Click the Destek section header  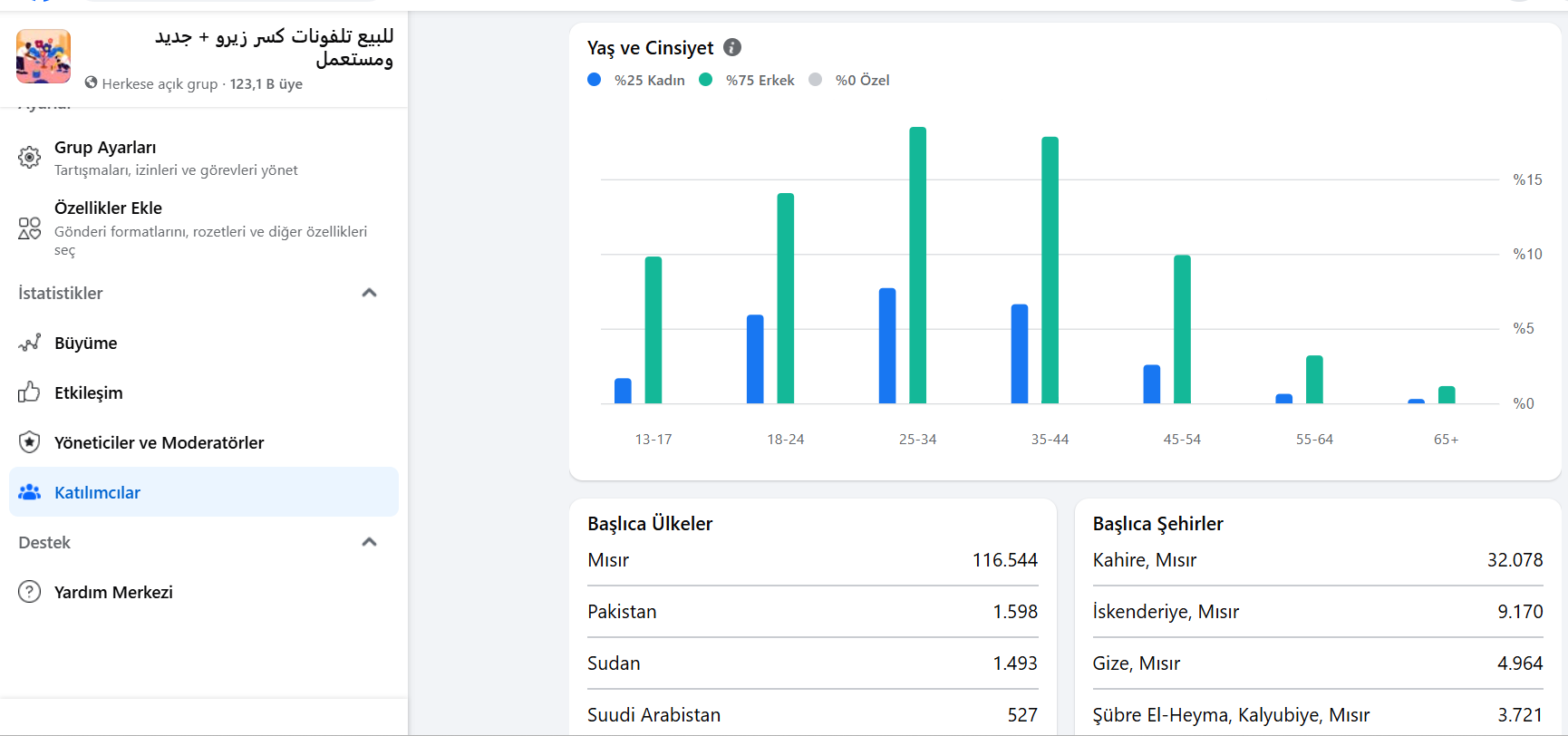(44, 542)
